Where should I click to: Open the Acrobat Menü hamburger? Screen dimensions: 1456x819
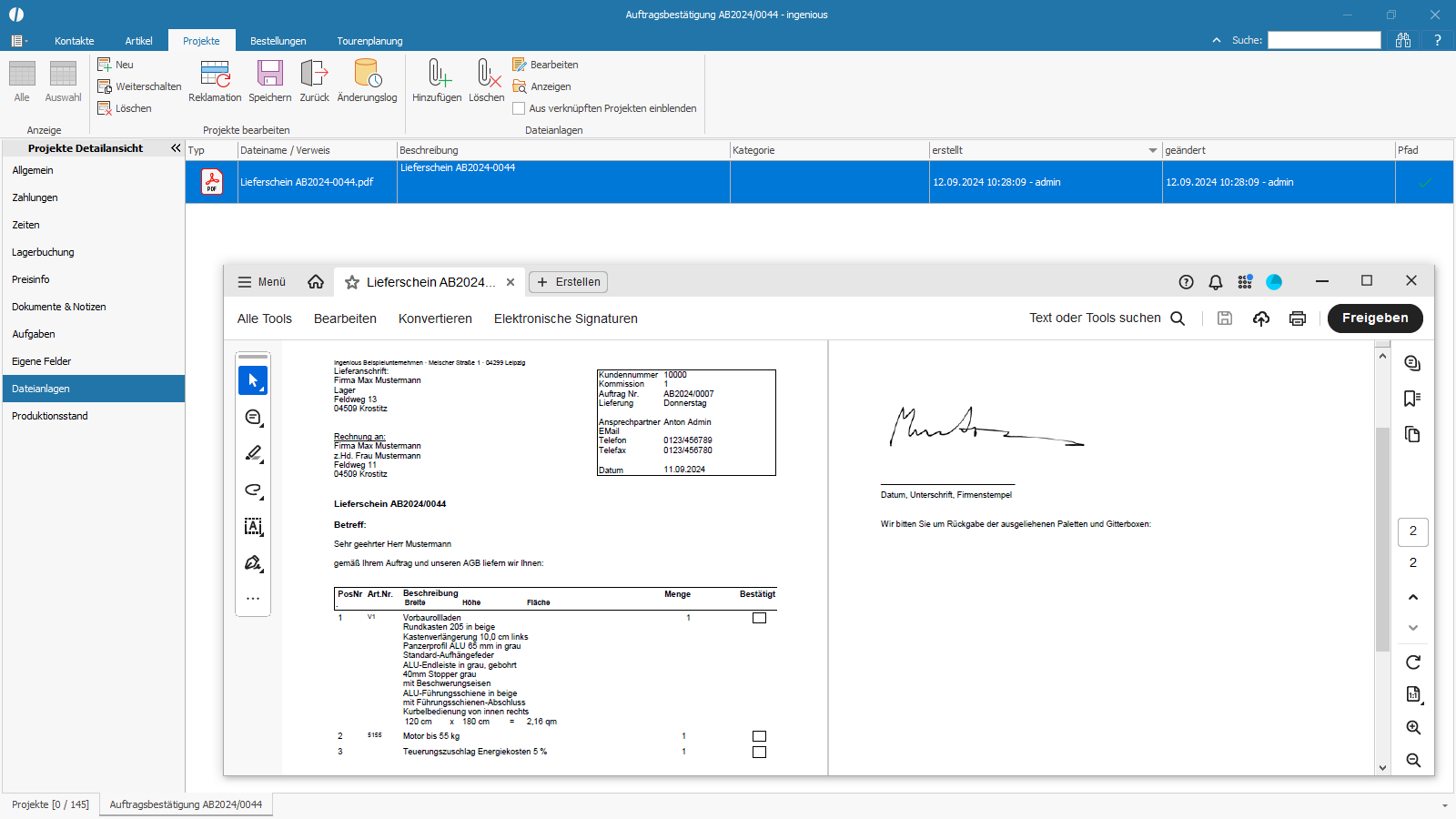click(262, 282)
